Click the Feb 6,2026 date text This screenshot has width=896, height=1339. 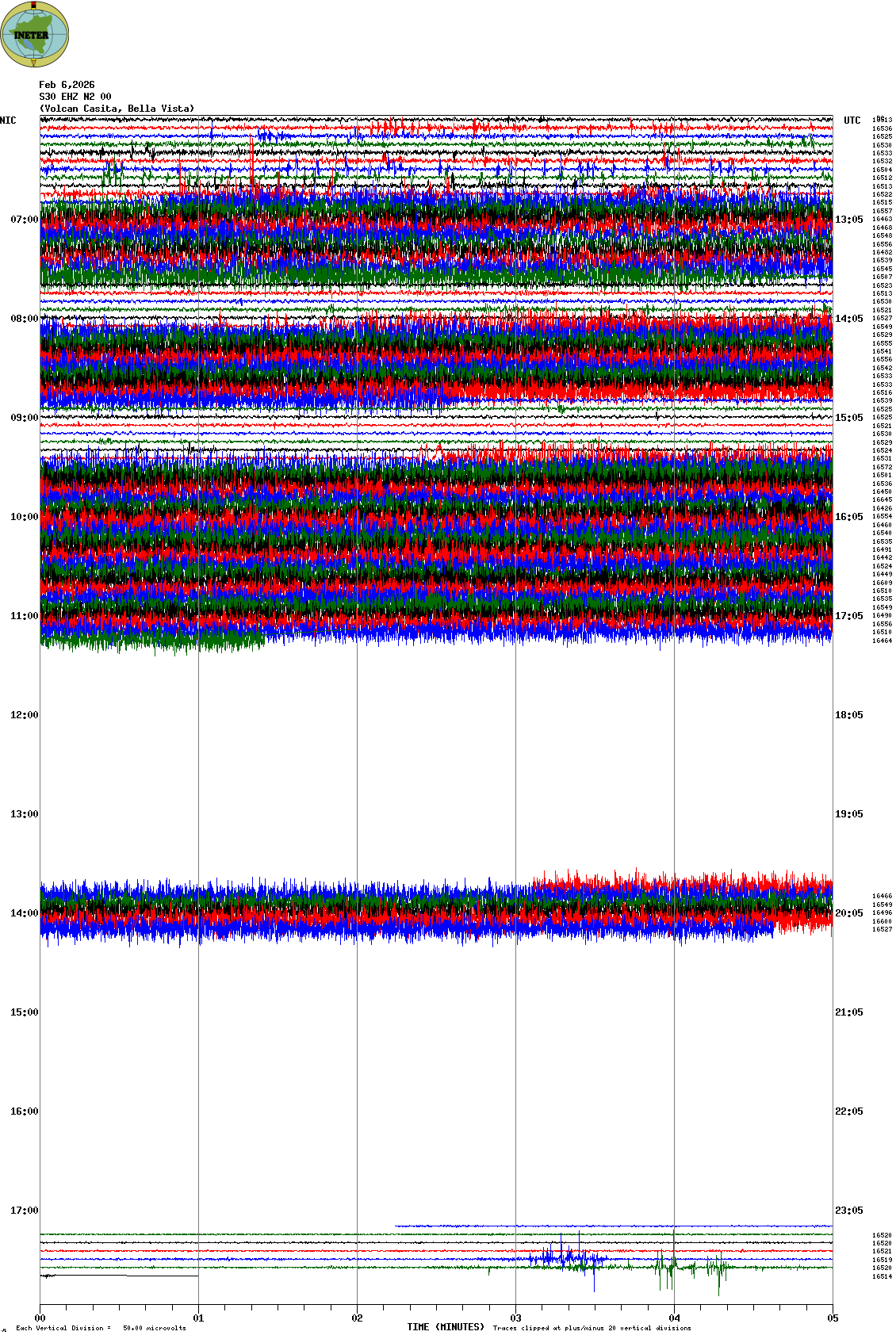point(67,85)
